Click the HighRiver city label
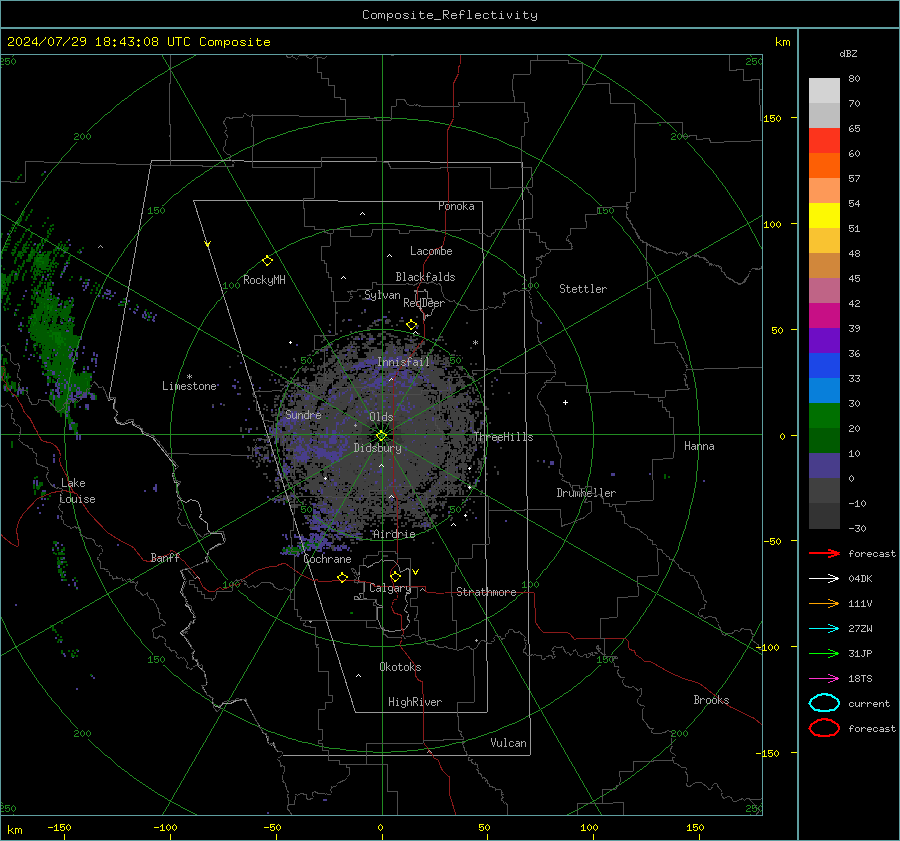900x841 pixels. (x=415, y=702)
